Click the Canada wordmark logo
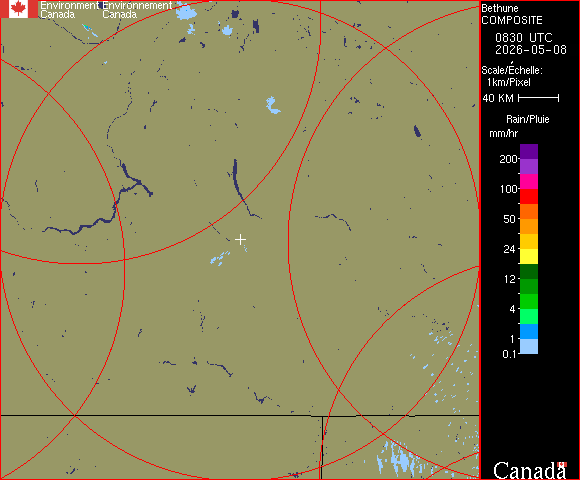580x480 pixels. click(530, 470)
